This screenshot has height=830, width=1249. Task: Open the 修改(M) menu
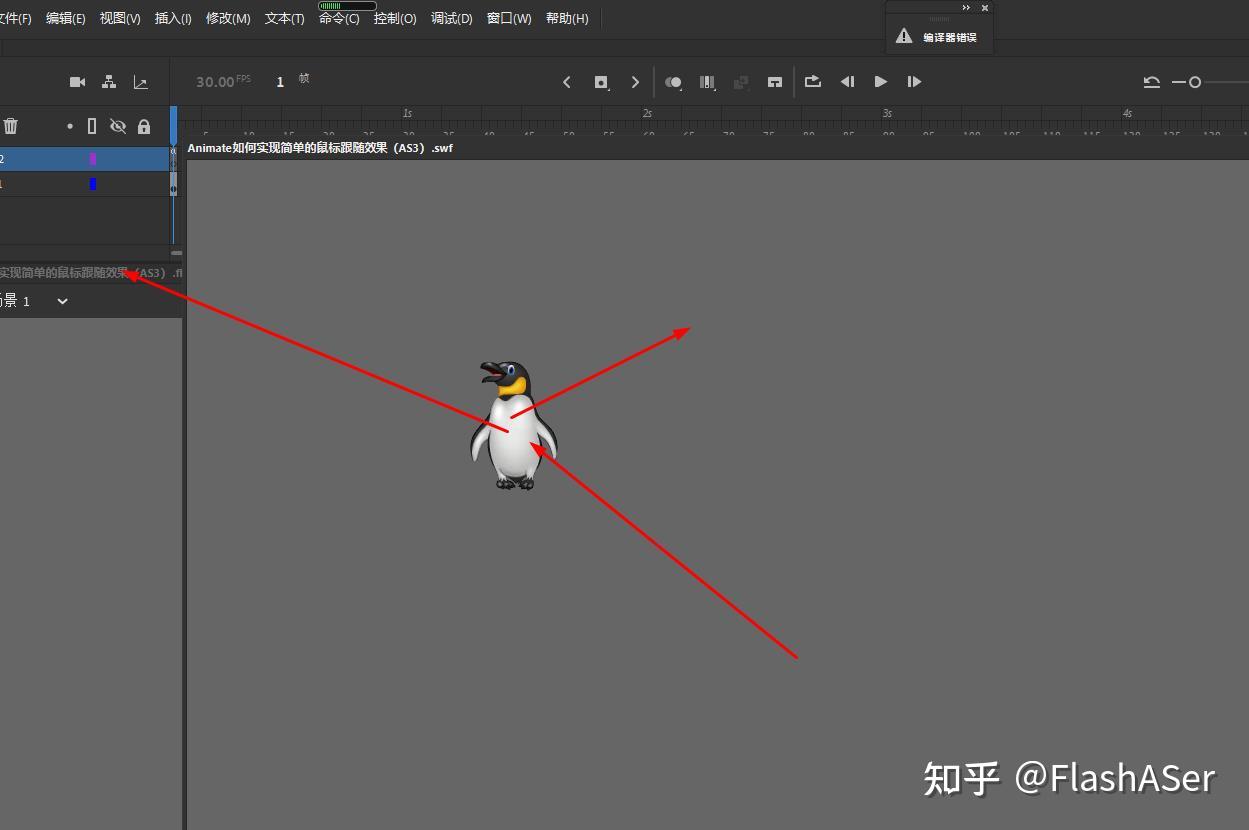click(x=228, y=19)
